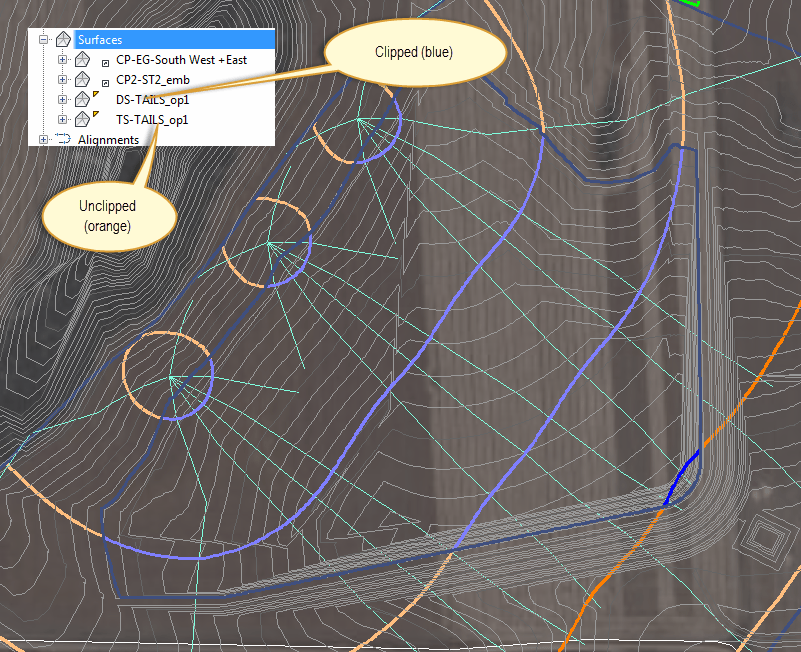Screen dimensions: 801x652
Task: Click the surface icon for DS-TAILS_op1
Action: [84, 98]
